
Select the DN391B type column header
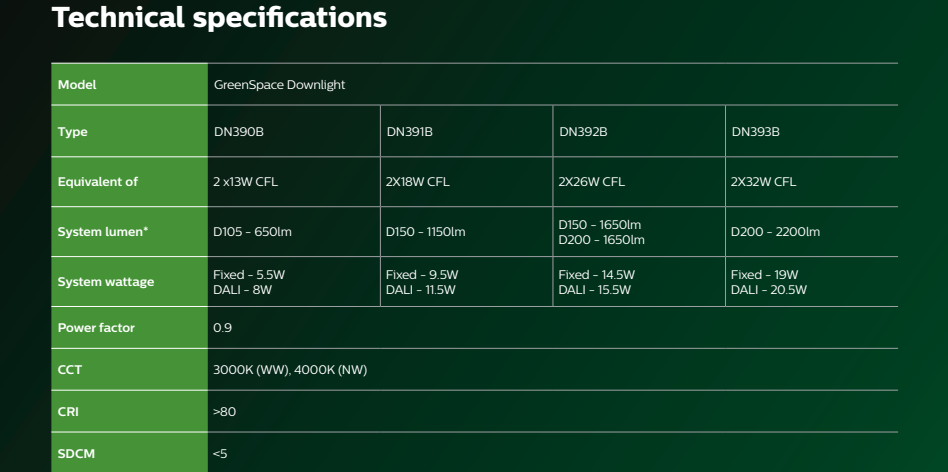click(x=409, y=132)
